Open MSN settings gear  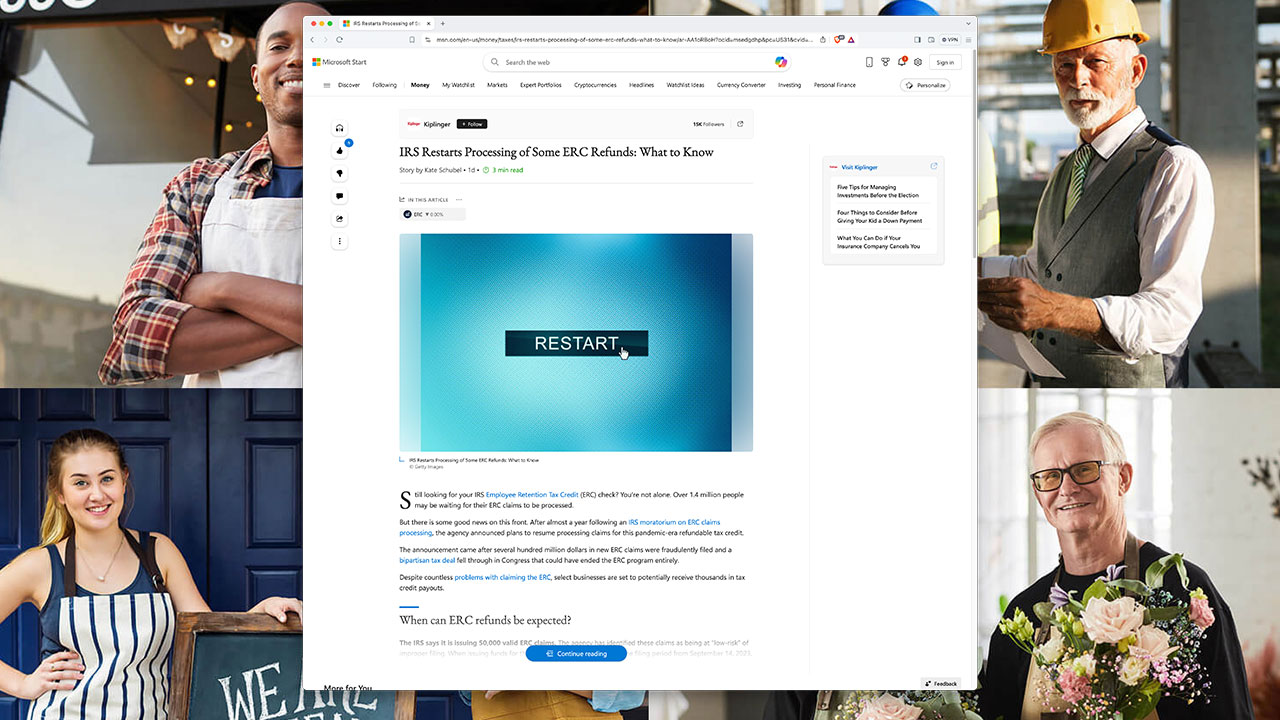click(x=918, y=62)
